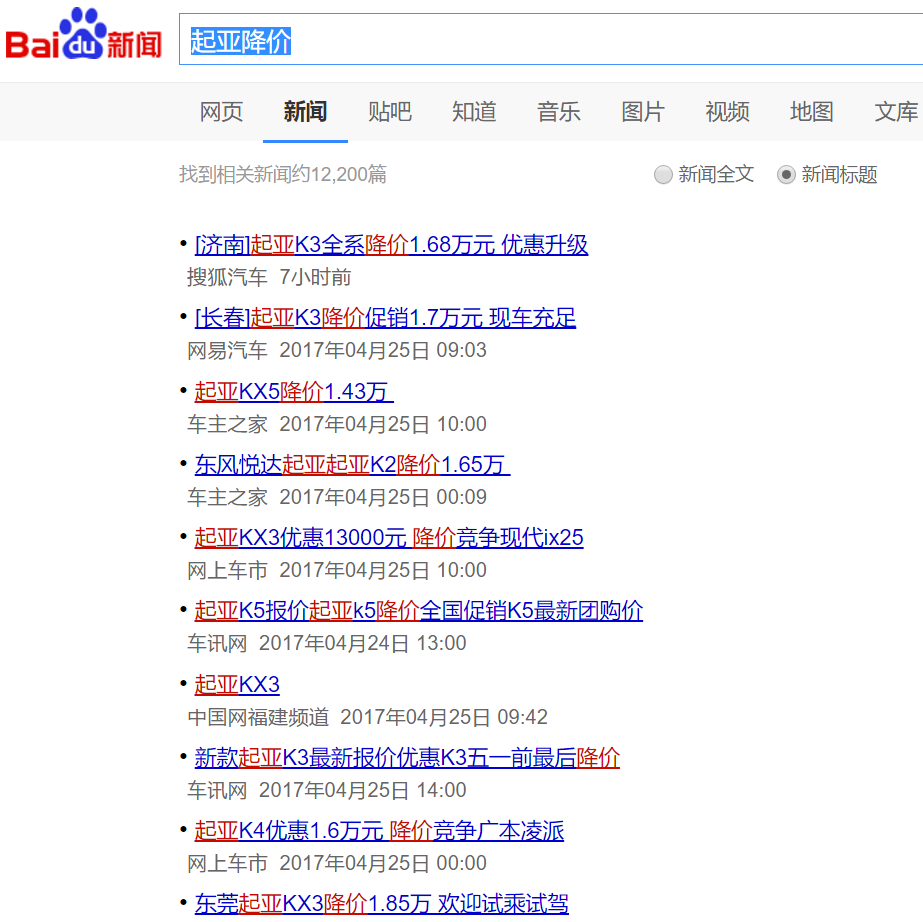This screenshot has width=923, height=922.
Task: Open the 起亚KX3优惠13000元 article
Action: [x=388, y=538]
